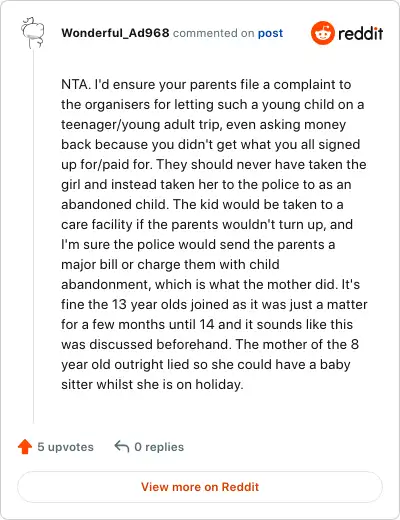The width and height of the screenshot is (400, 520).
Task: Click the line ending "sitter whilst she is on holiday."
Action: click(152, 384)
